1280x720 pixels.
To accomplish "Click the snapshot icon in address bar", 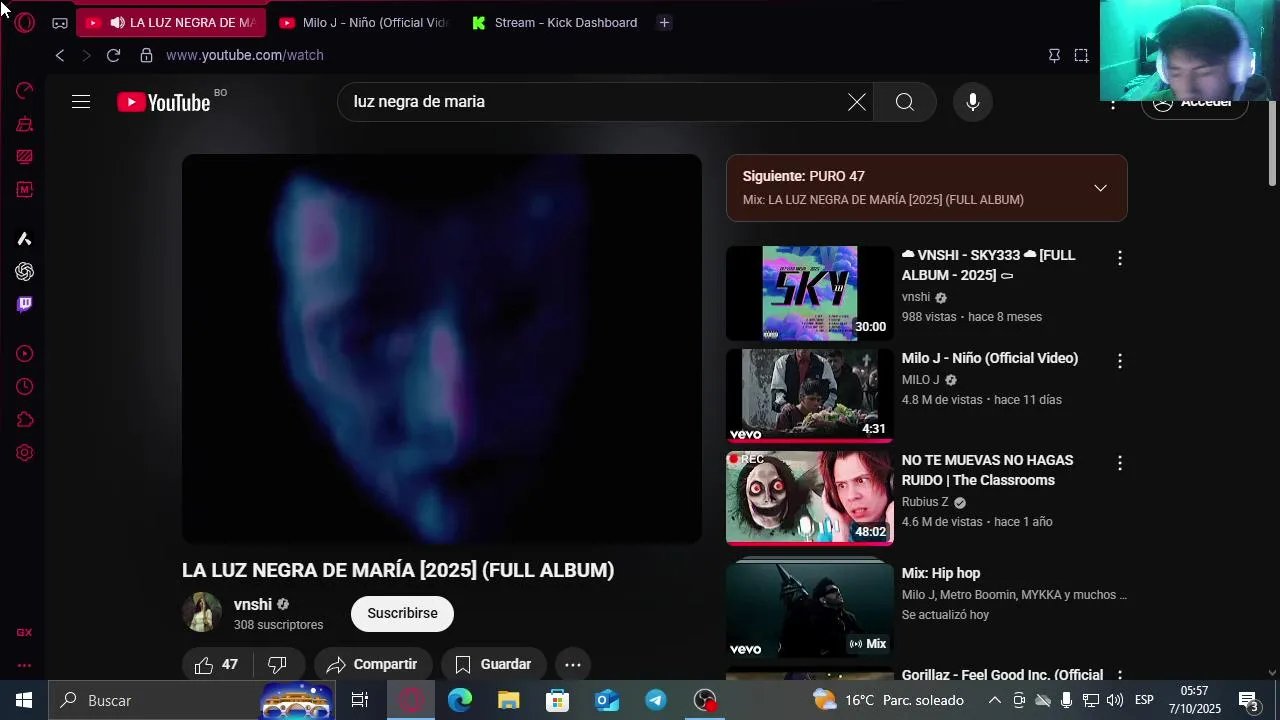I will pyautogui.click(x=1081, y=55).
